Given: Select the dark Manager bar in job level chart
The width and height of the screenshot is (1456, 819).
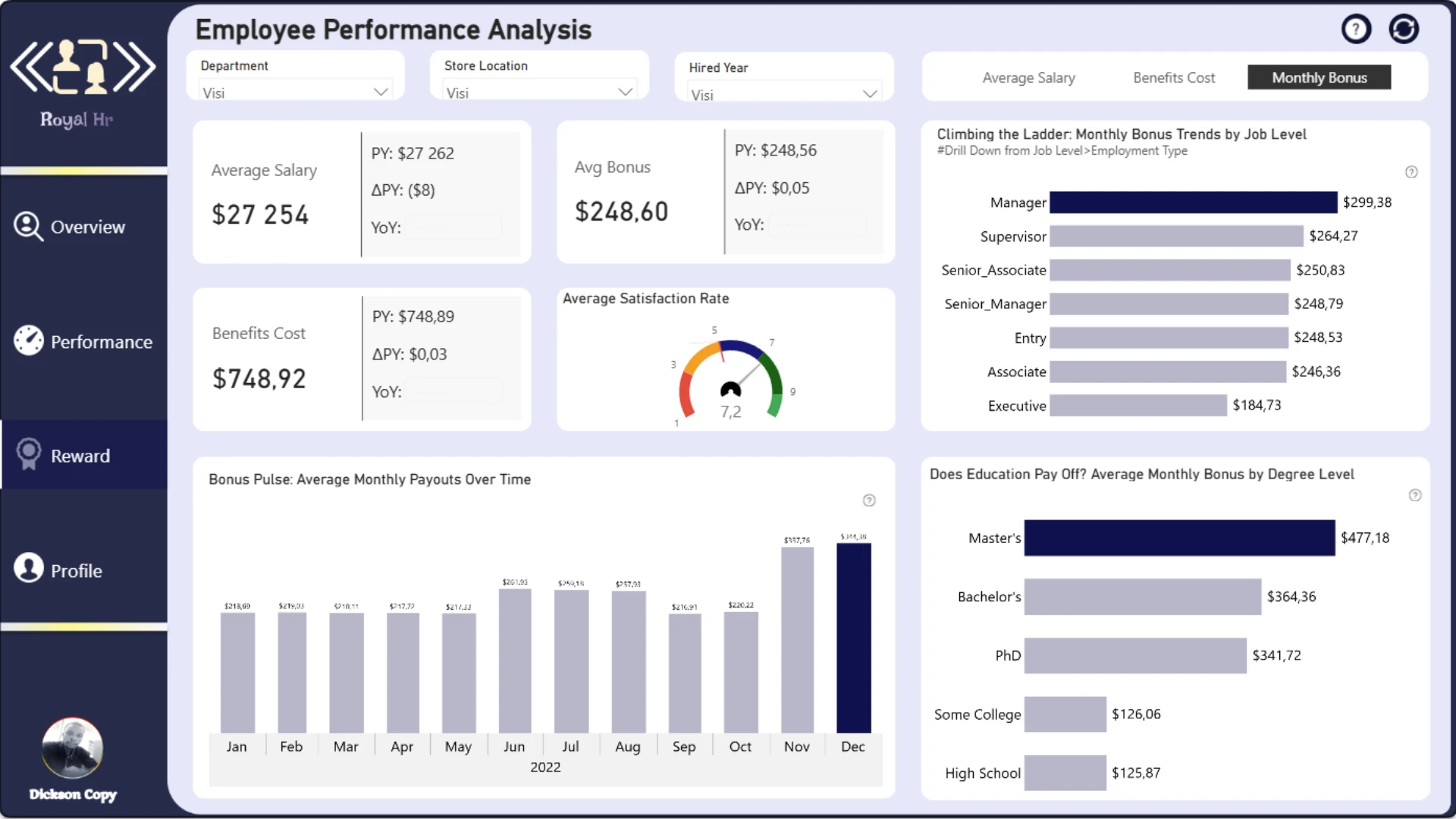Looking at the screenshot, I should (x=1193, y=202).
